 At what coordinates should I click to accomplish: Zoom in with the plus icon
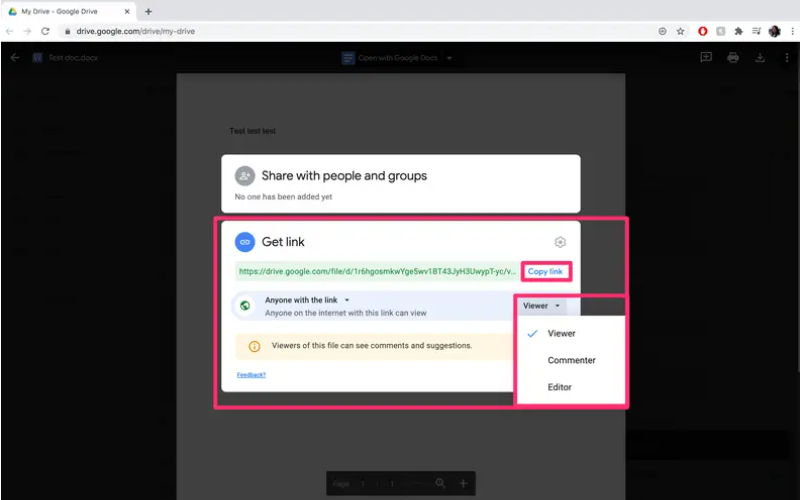(463, 484)
